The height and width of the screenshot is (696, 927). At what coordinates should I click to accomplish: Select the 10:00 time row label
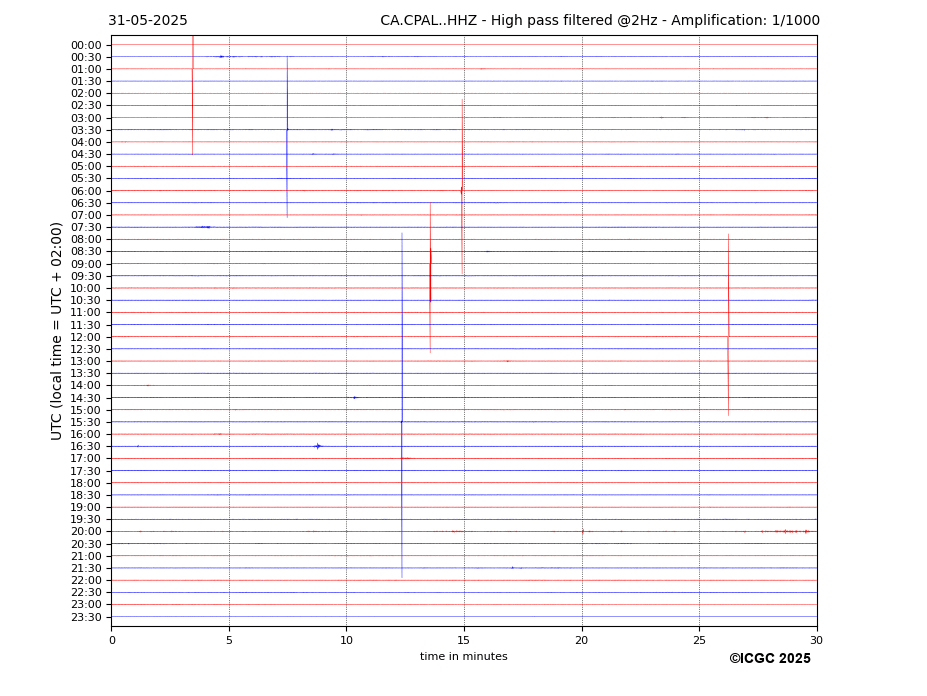pos(86,289)
